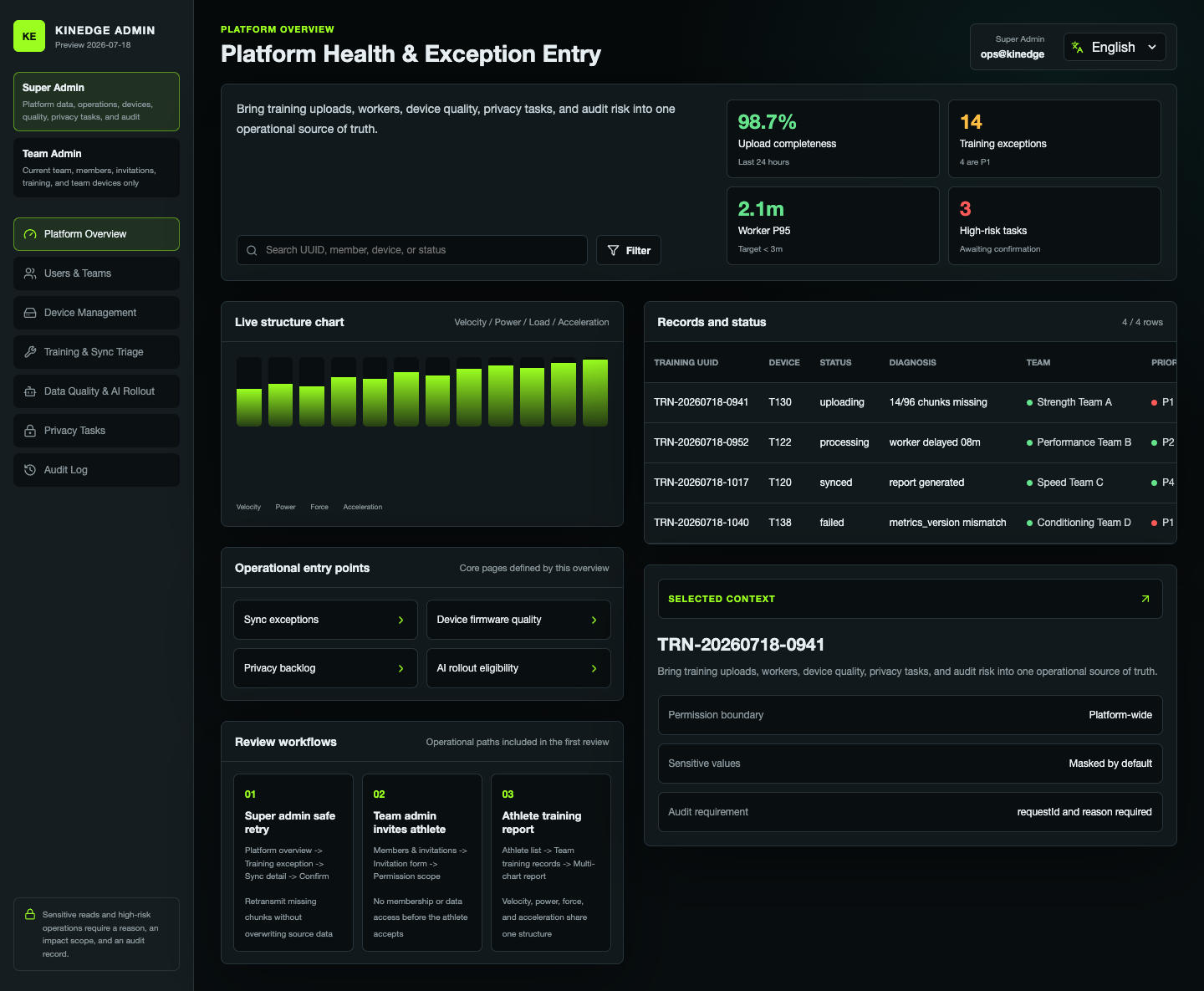1204x991 pixels.
Task: Go to Users & Teams
Action: [x=96, y=273]
